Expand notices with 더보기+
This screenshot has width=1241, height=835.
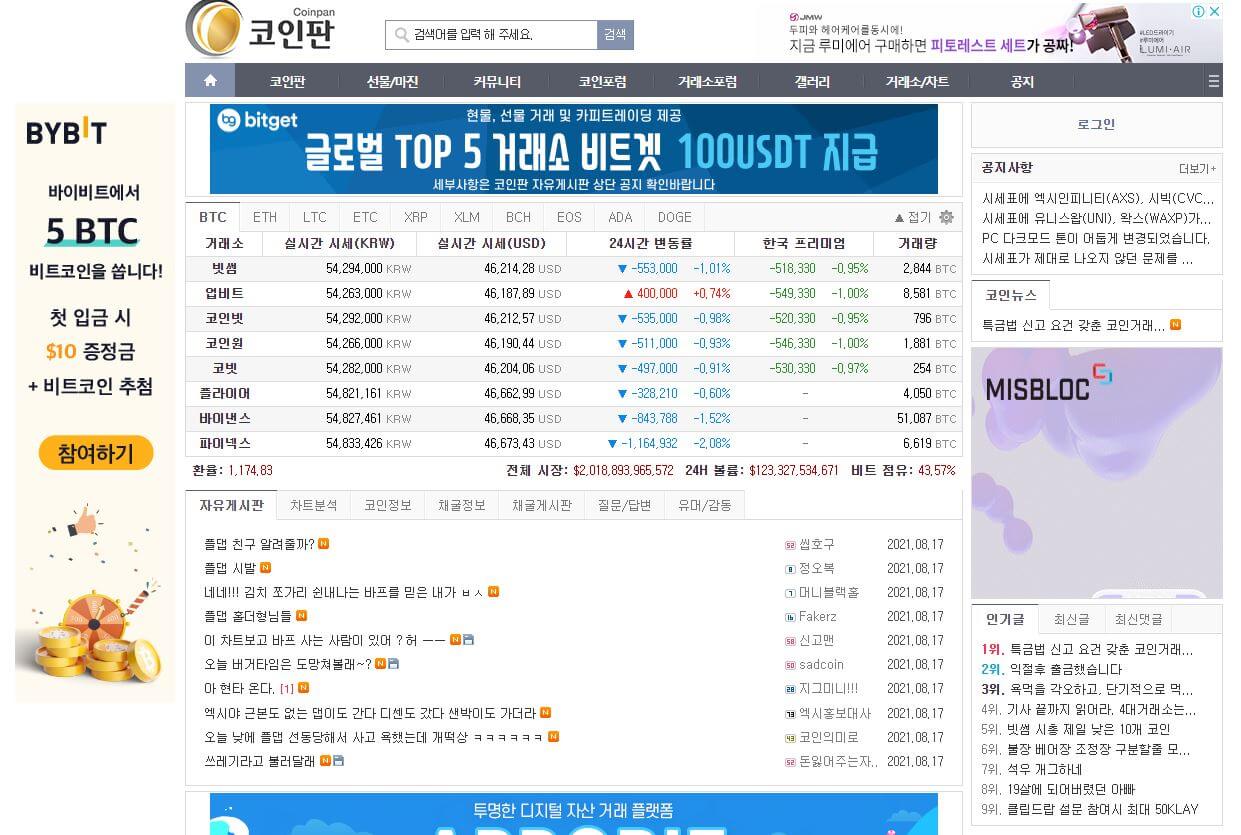[1198, 168]
